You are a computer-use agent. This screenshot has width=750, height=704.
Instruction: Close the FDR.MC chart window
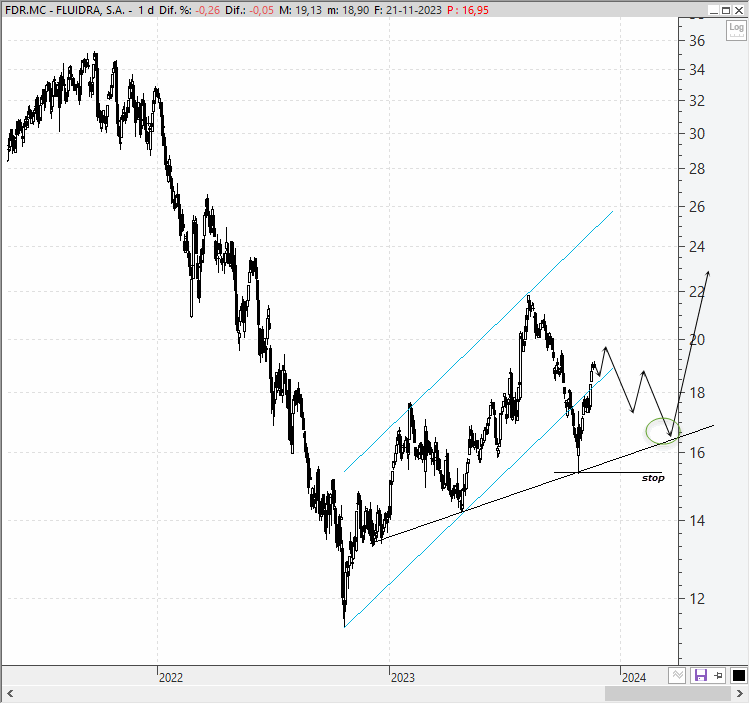pyautogui.click(x=739, y=10)
